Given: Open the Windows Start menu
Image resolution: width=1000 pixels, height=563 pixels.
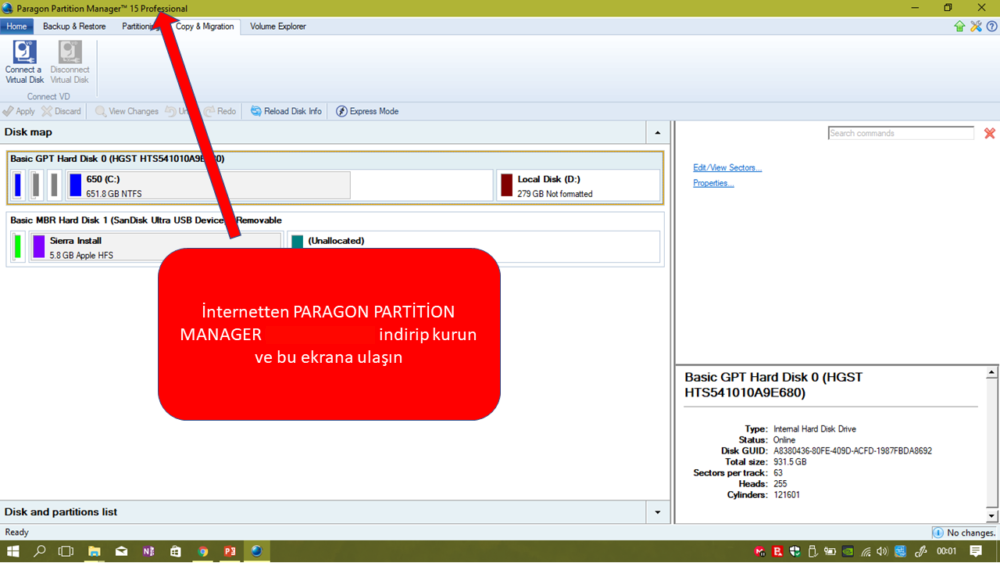Looking at the screenshot, I should pyautogui.click(x=13, y=552).
